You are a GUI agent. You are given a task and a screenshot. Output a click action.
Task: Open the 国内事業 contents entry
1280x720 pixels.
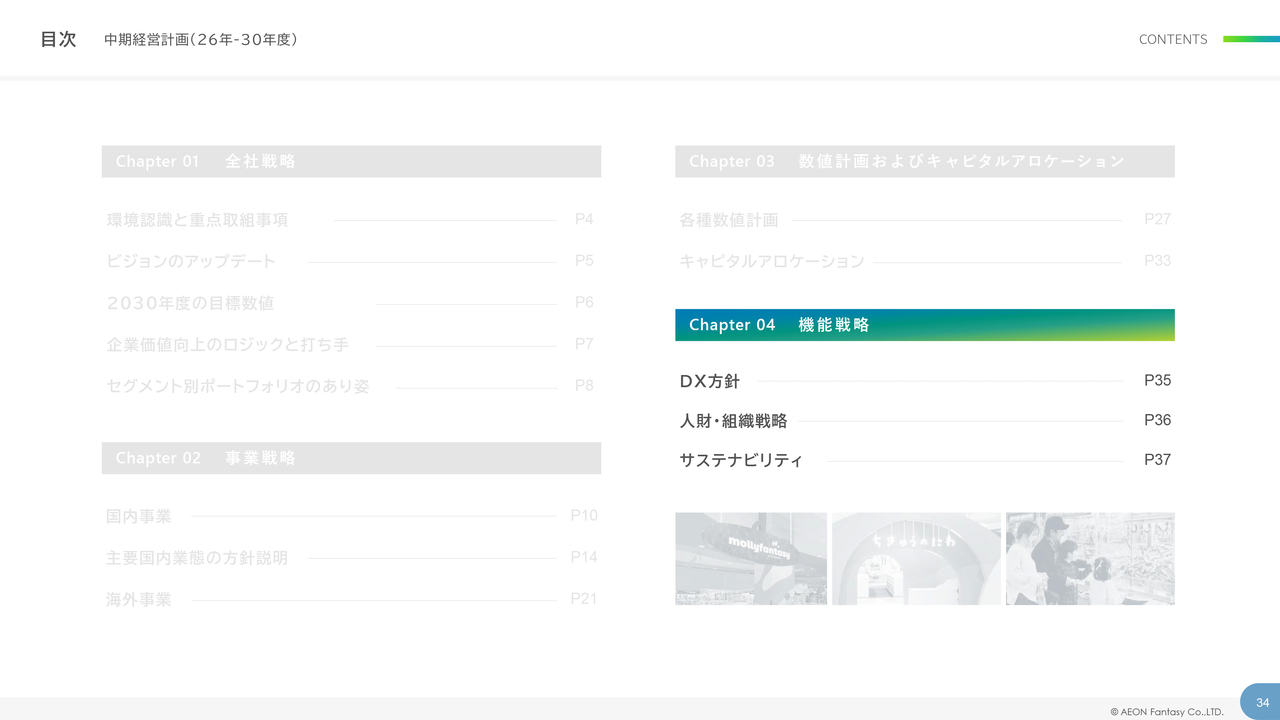(139, 517)
